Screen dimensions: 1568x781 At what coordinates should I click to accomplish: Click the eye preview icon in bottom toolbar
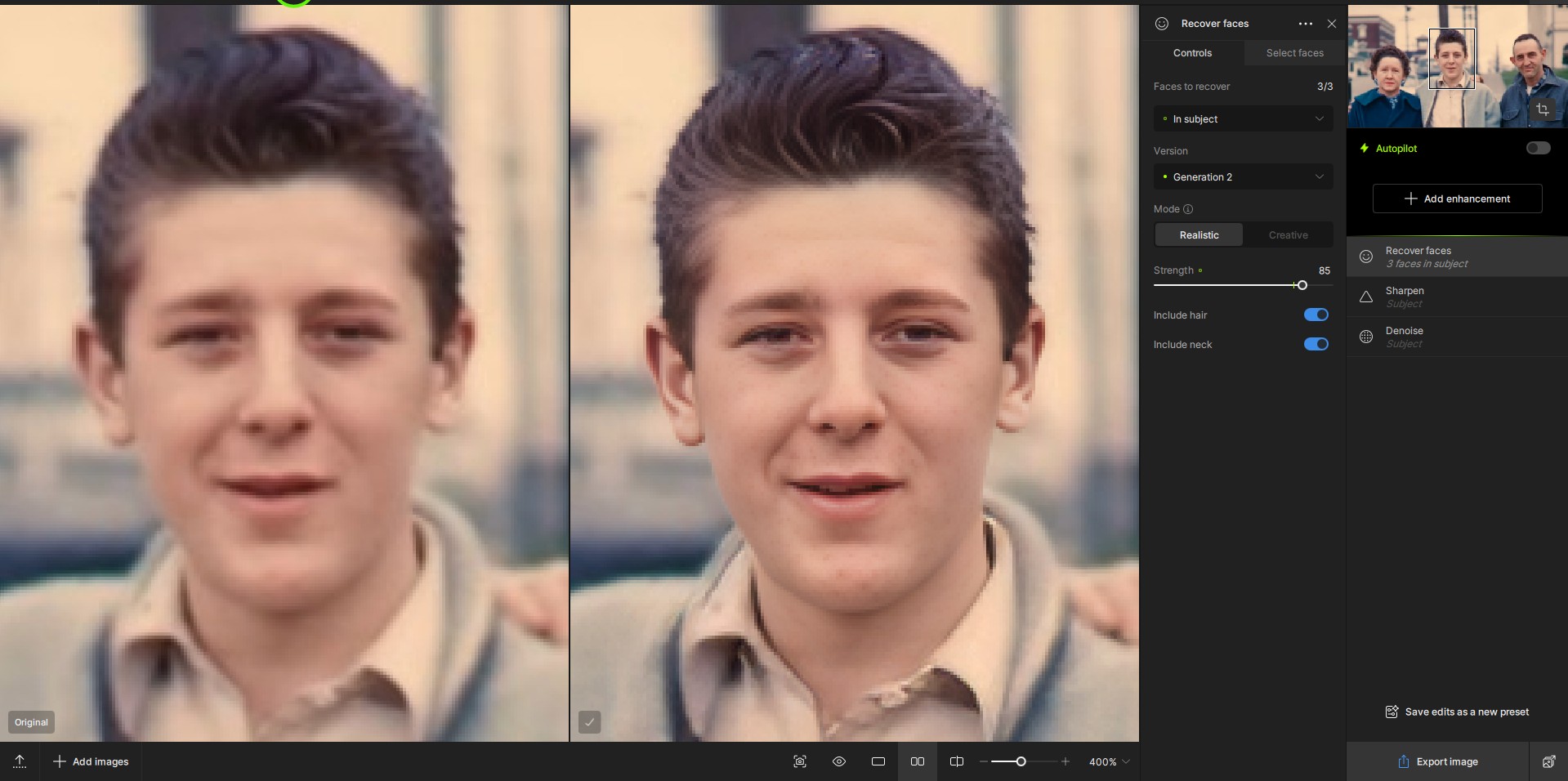(x=838, y=761)
